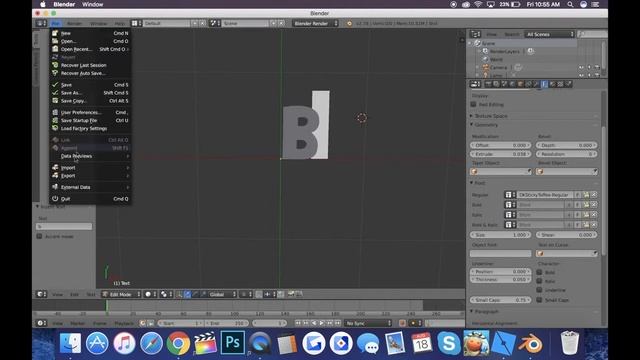Choose New in the File menu
The height and width of the screenshot is (360, 640).
tap(90, 33)
